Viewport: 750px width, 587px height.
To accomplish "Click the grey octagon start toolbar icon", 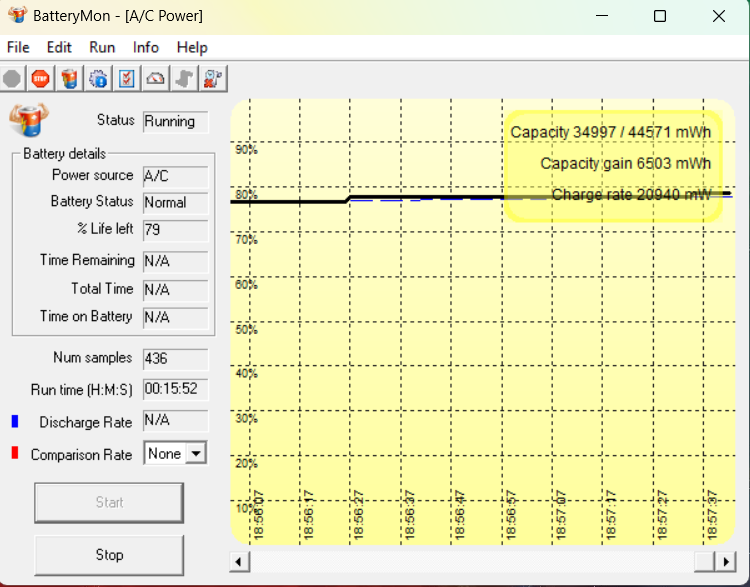I will pyautogui.click(x=12, y=78).
